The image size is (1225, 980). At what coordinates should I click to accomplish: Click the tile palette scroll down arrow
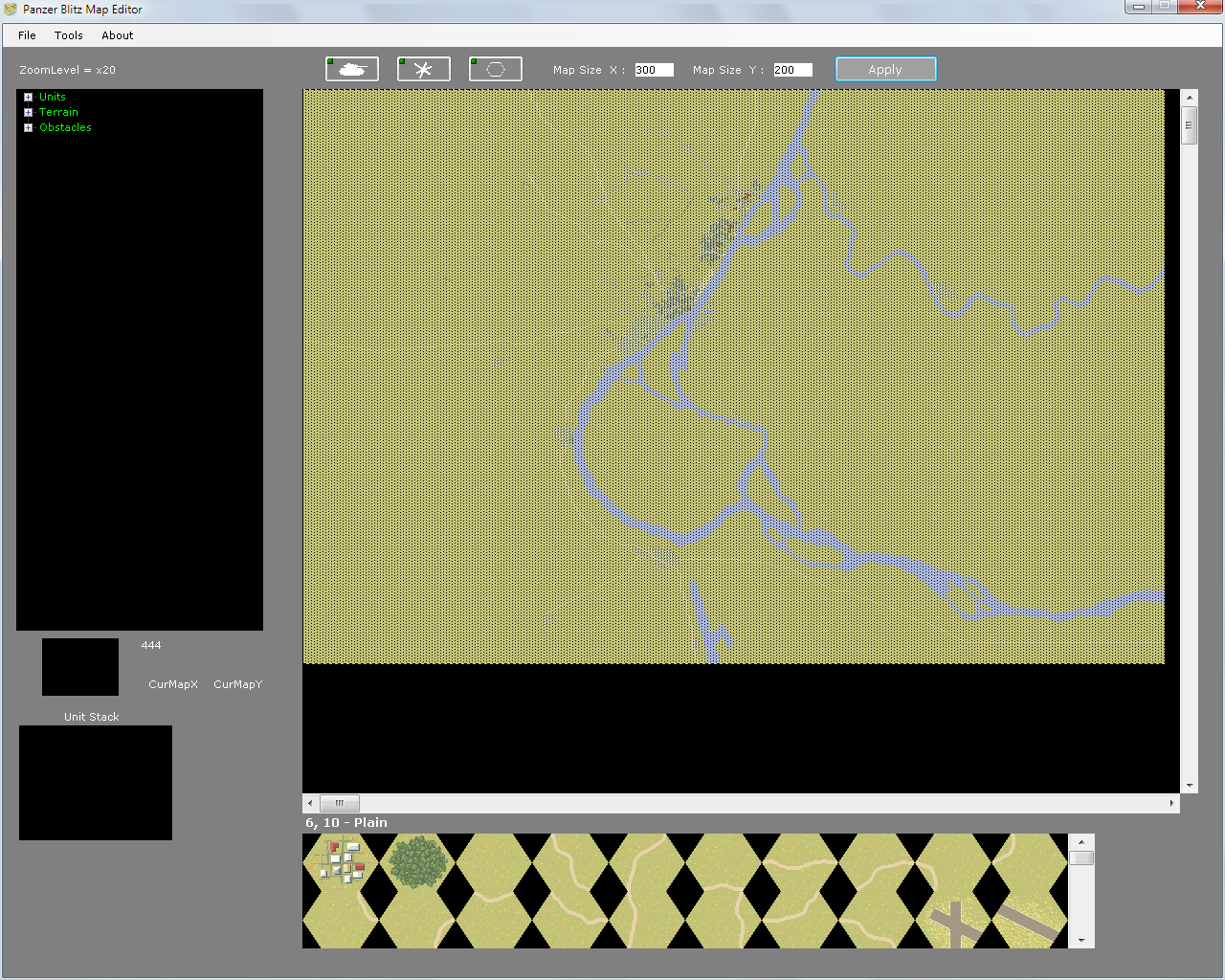(x=1081, y=940)
